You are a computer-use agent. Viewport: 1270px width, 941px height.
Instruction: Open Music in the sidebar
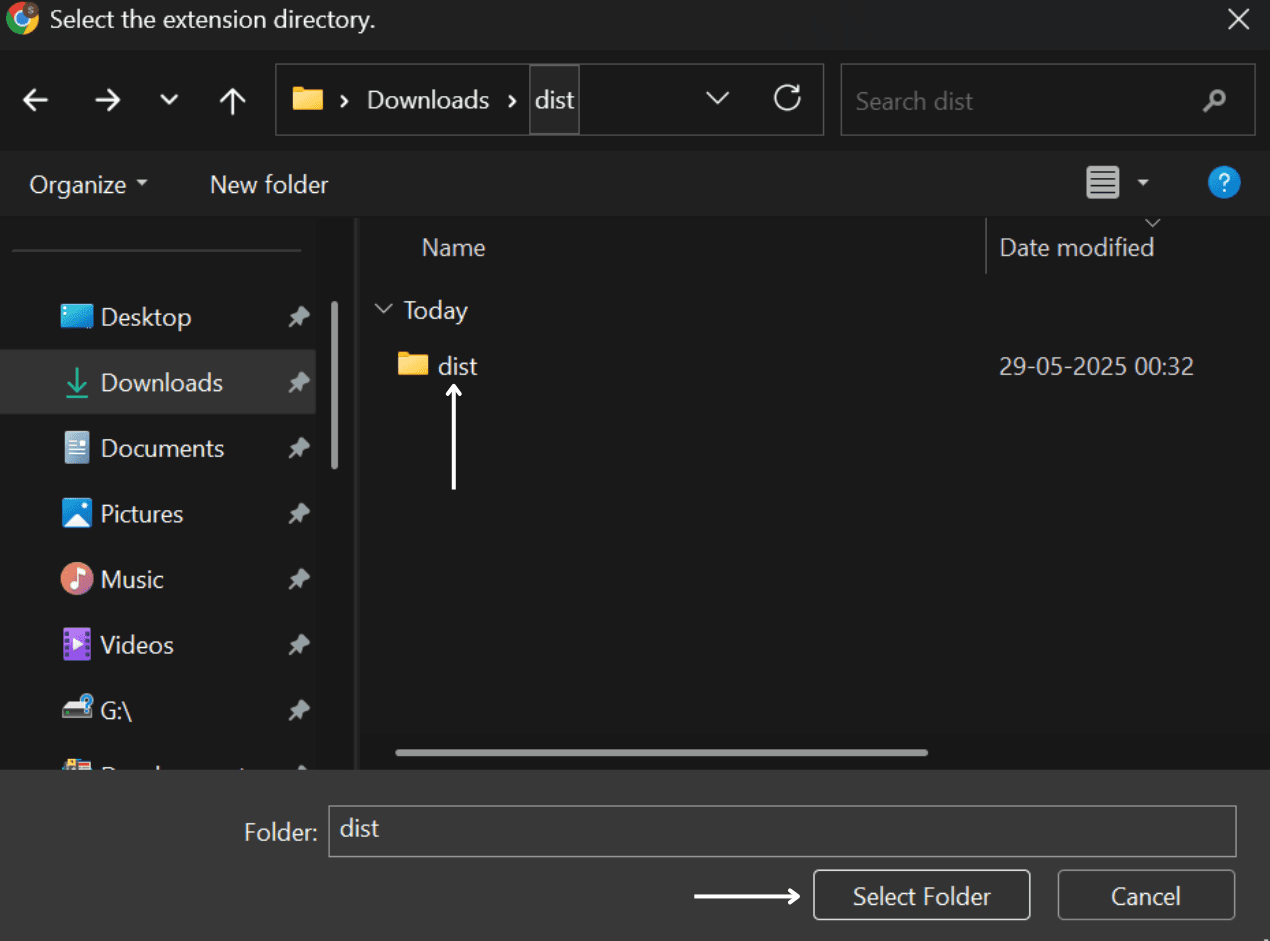click(x=112, y=580)
